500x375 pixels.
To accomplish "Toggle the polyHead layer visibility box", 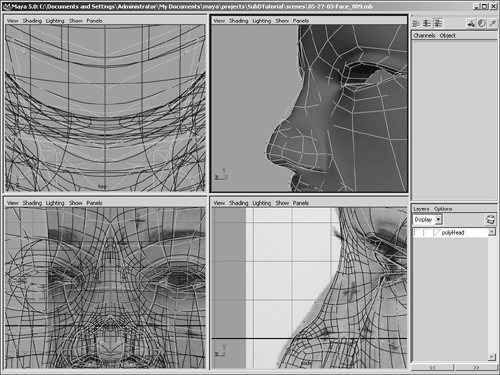I will tap(417, 233).
